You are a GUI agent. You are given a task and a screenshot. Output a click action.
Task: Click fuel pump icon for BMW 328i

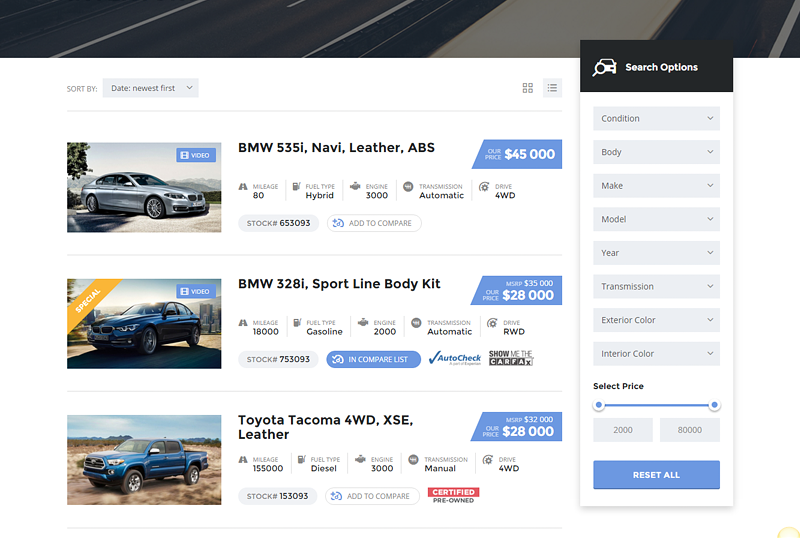coord(297,323)
